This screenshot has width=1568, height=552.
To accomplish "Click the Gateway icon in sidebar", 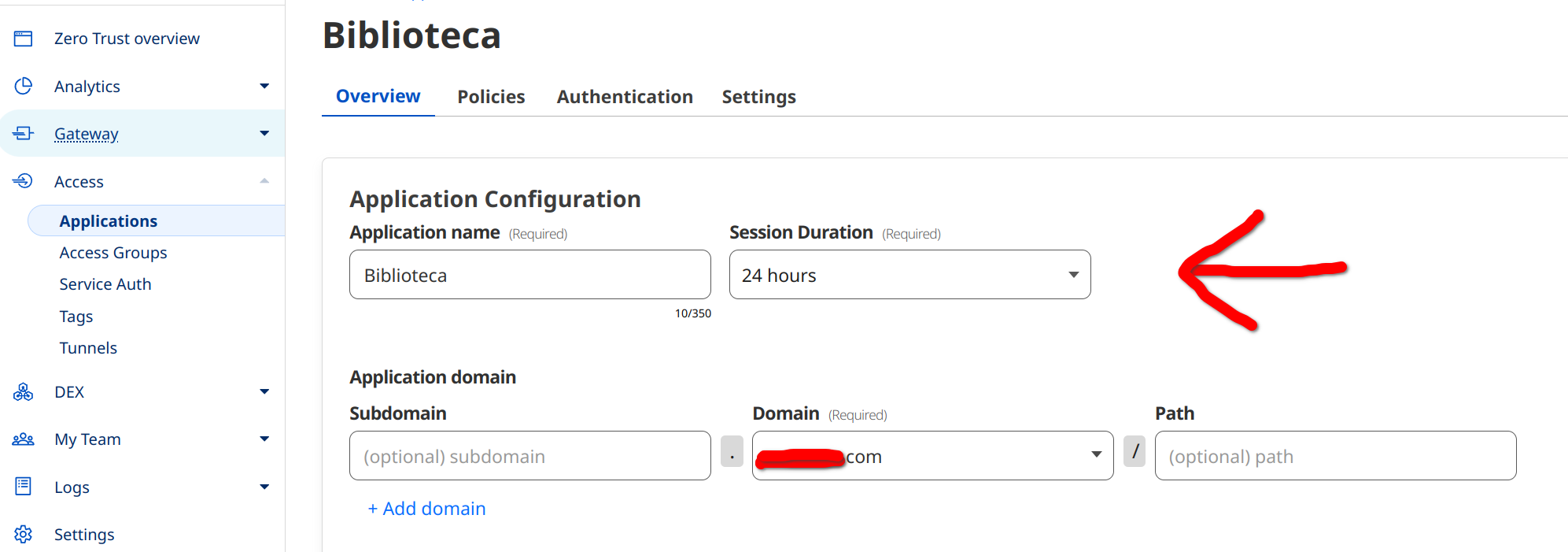I will [x=24, y=134].
